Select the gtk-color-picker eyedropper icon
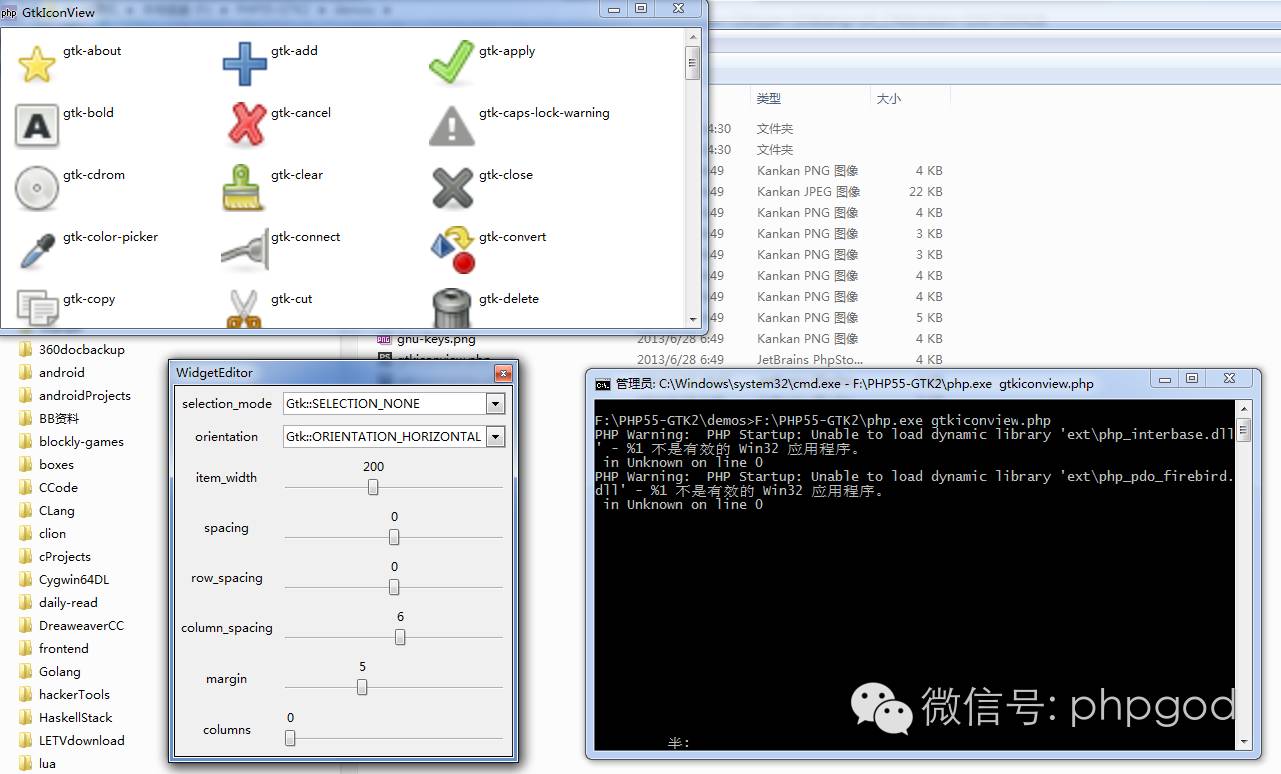This screenshot has height=774, width=1281. [37, 250]
